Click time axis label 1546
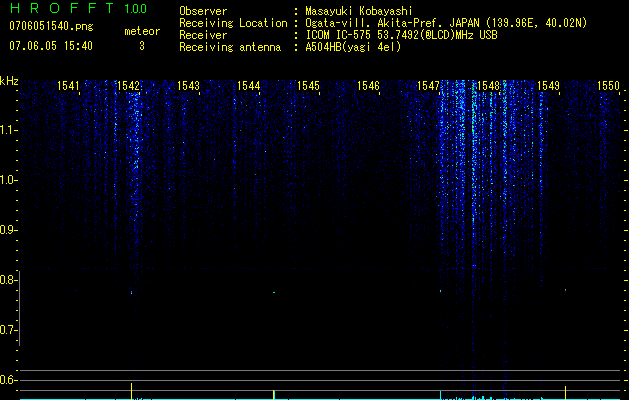The width and height of the screenshot is (629, 400). pyautogui.click(x=368, y=86)
